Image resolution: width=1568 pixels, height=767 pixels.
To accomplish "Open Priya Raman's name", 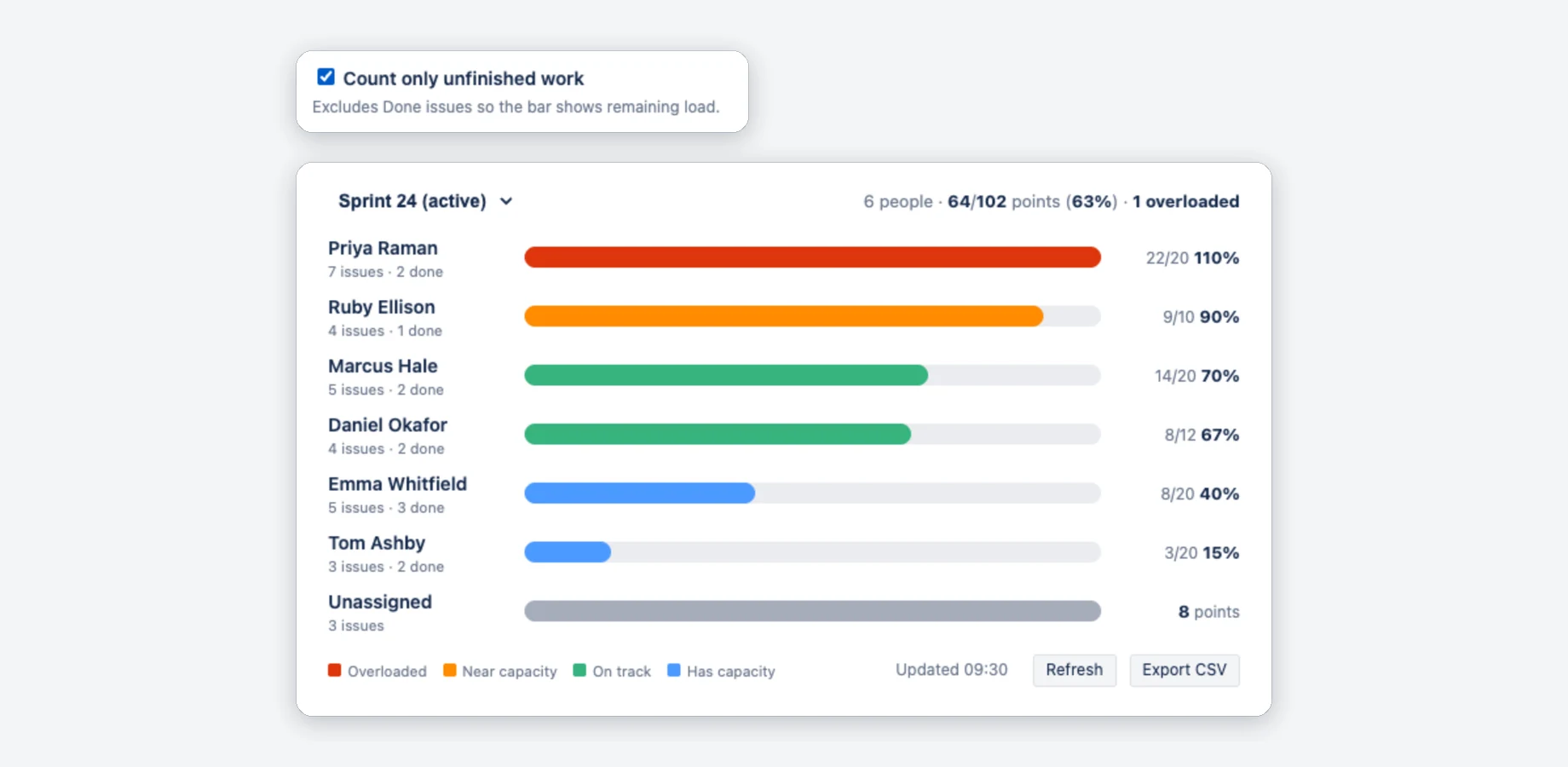I will 383,248.
